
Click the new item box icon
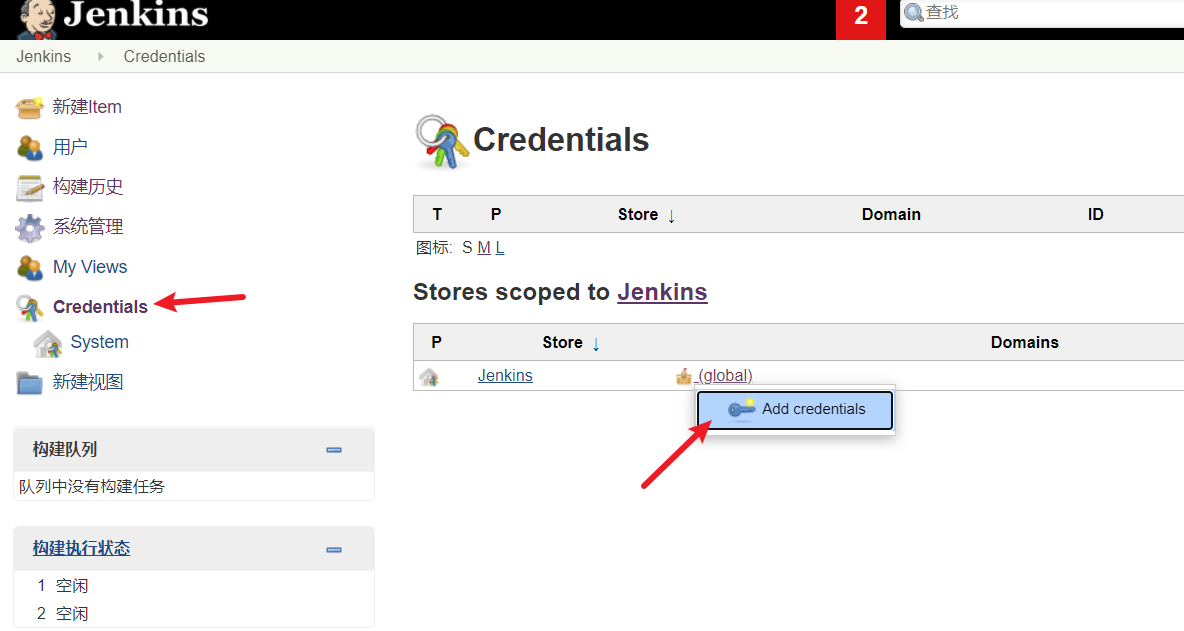29,108
